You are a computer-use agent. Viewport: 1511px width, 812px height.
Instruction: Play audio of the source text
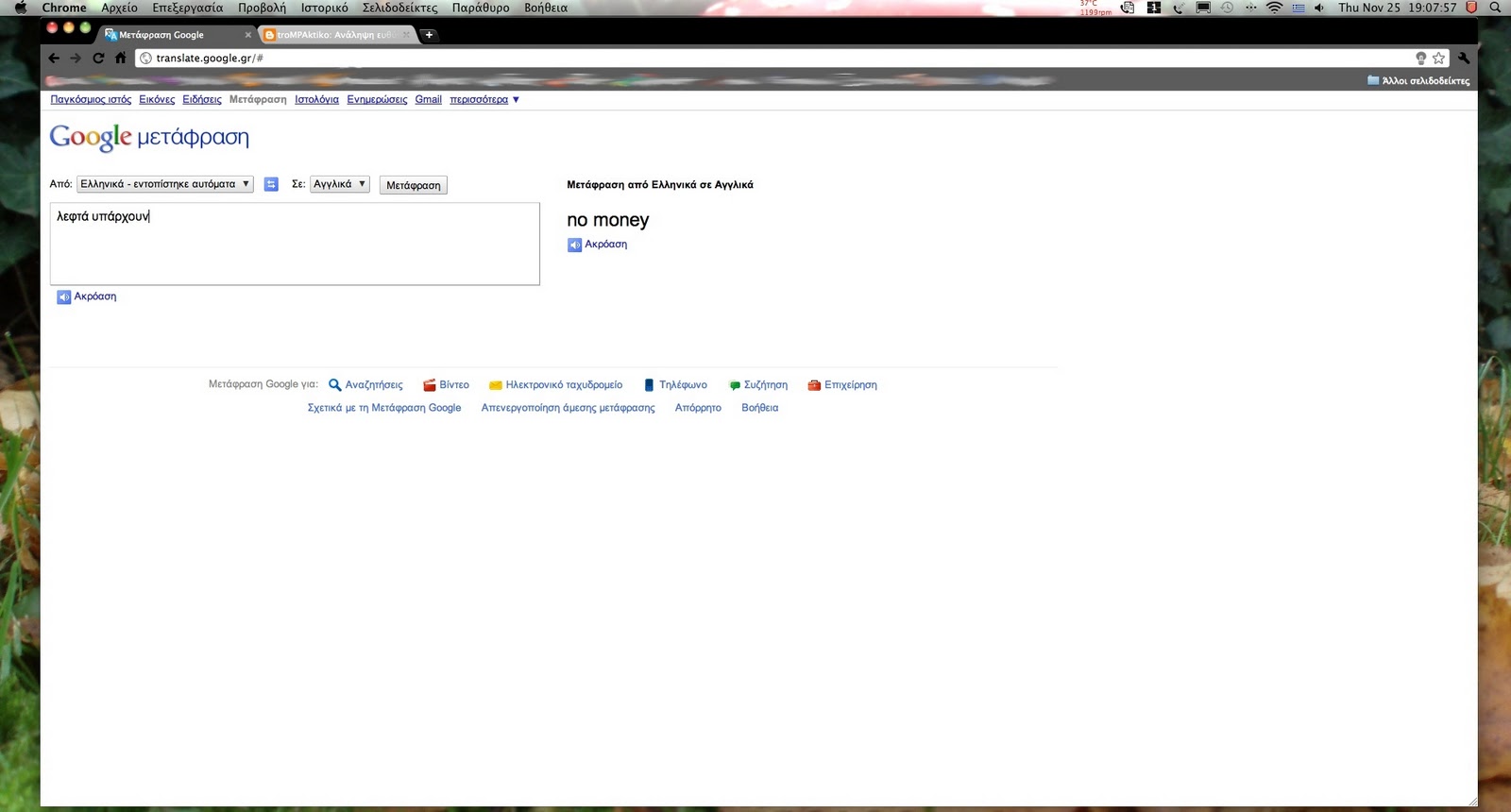pos(87,296)
